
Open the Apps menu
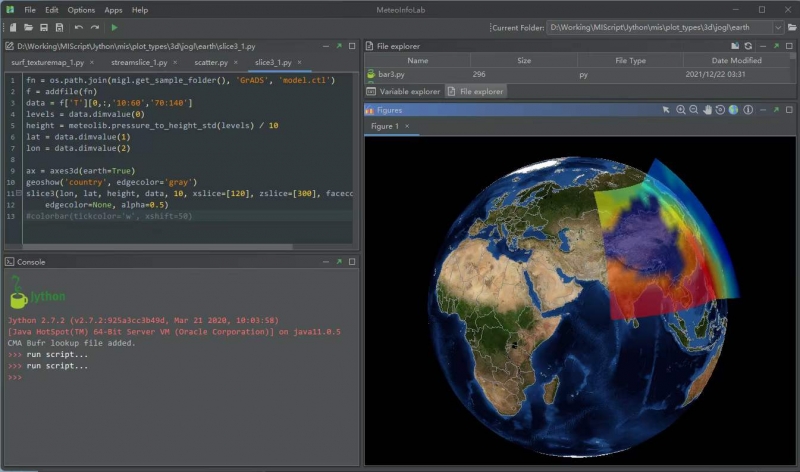[113, 9]
